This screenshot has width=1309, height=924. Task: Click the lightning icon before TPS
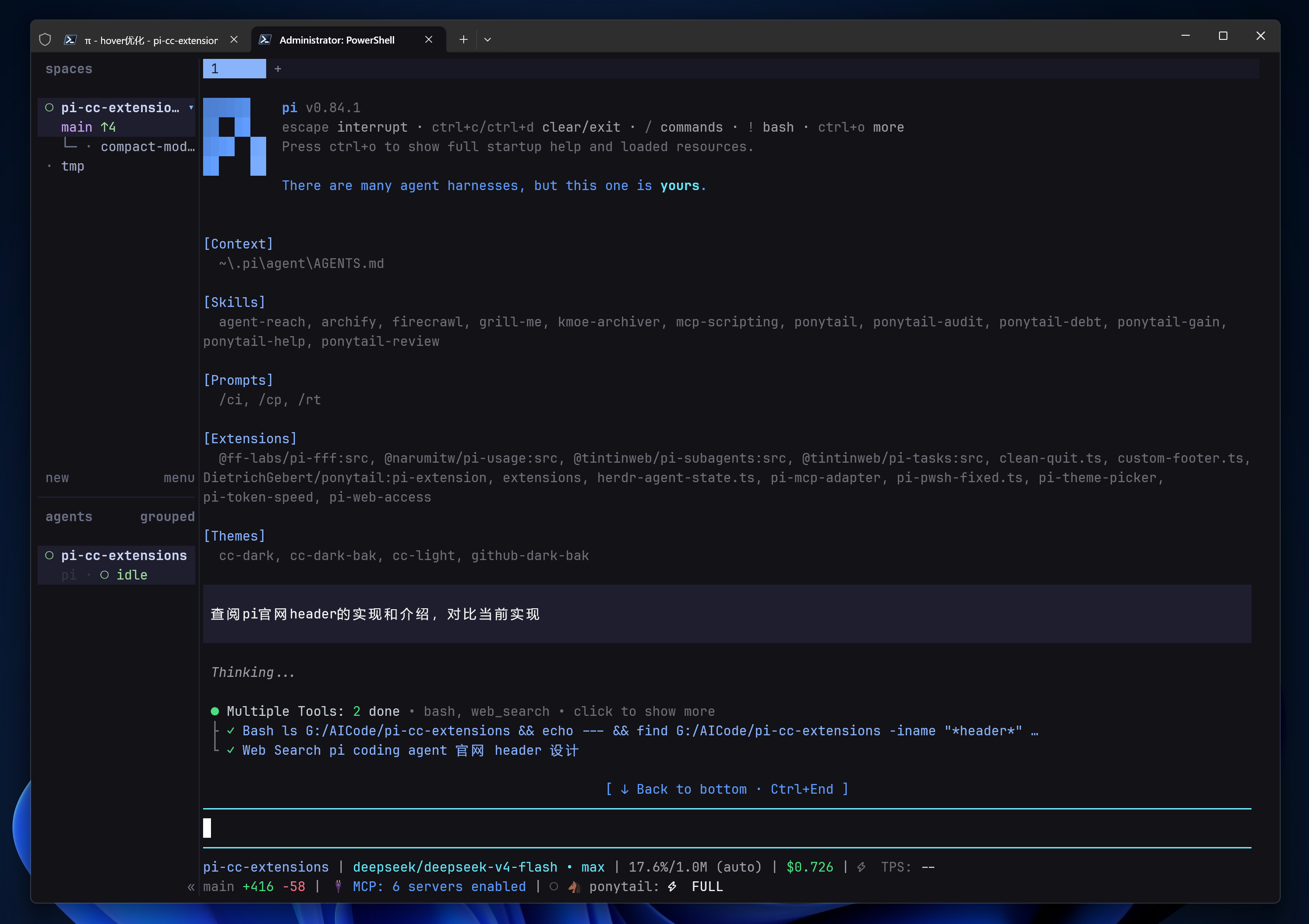[862, 867]
